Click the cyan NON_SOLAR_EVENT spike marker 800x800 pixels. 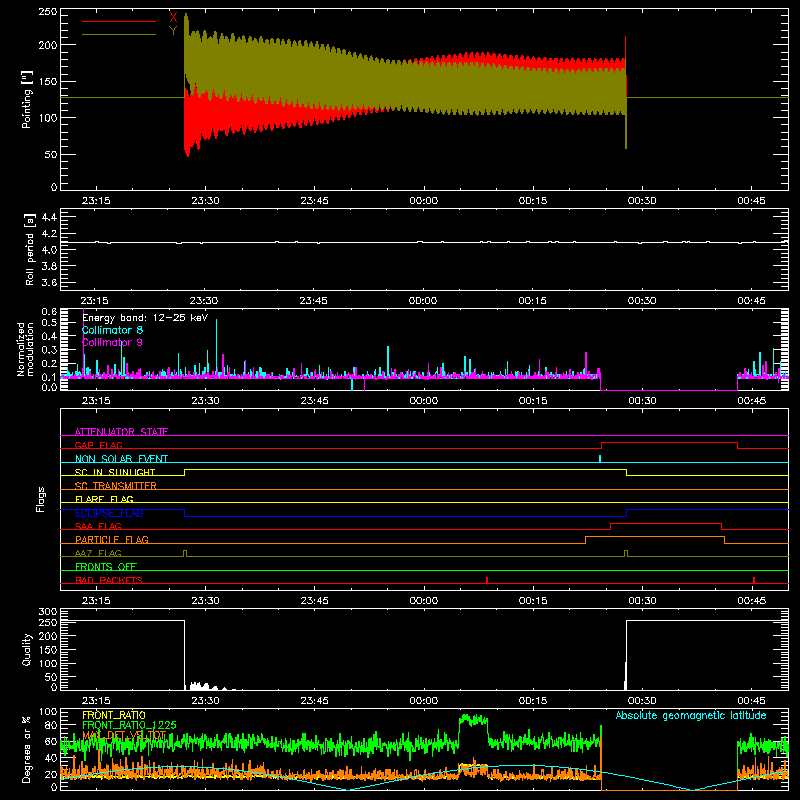tap(599, 458)
